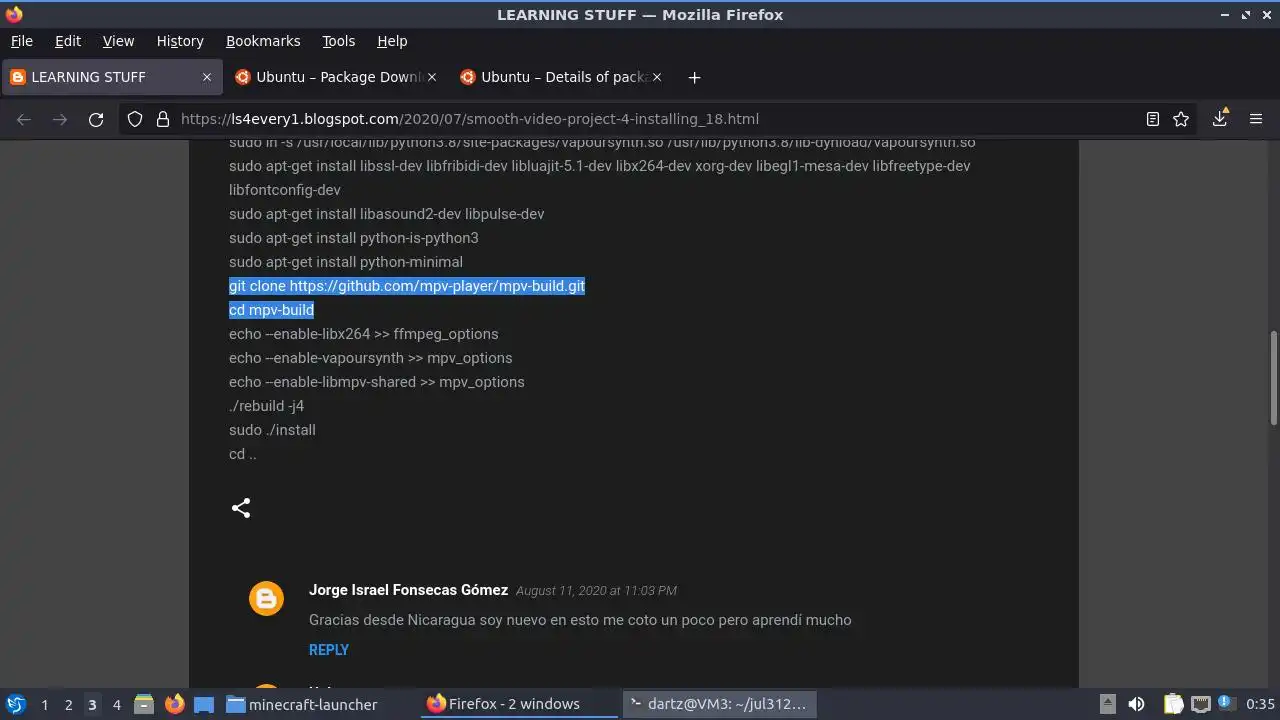1280x720 pixels.
Task: Open the History menu
Action: (x=180, y=41)
